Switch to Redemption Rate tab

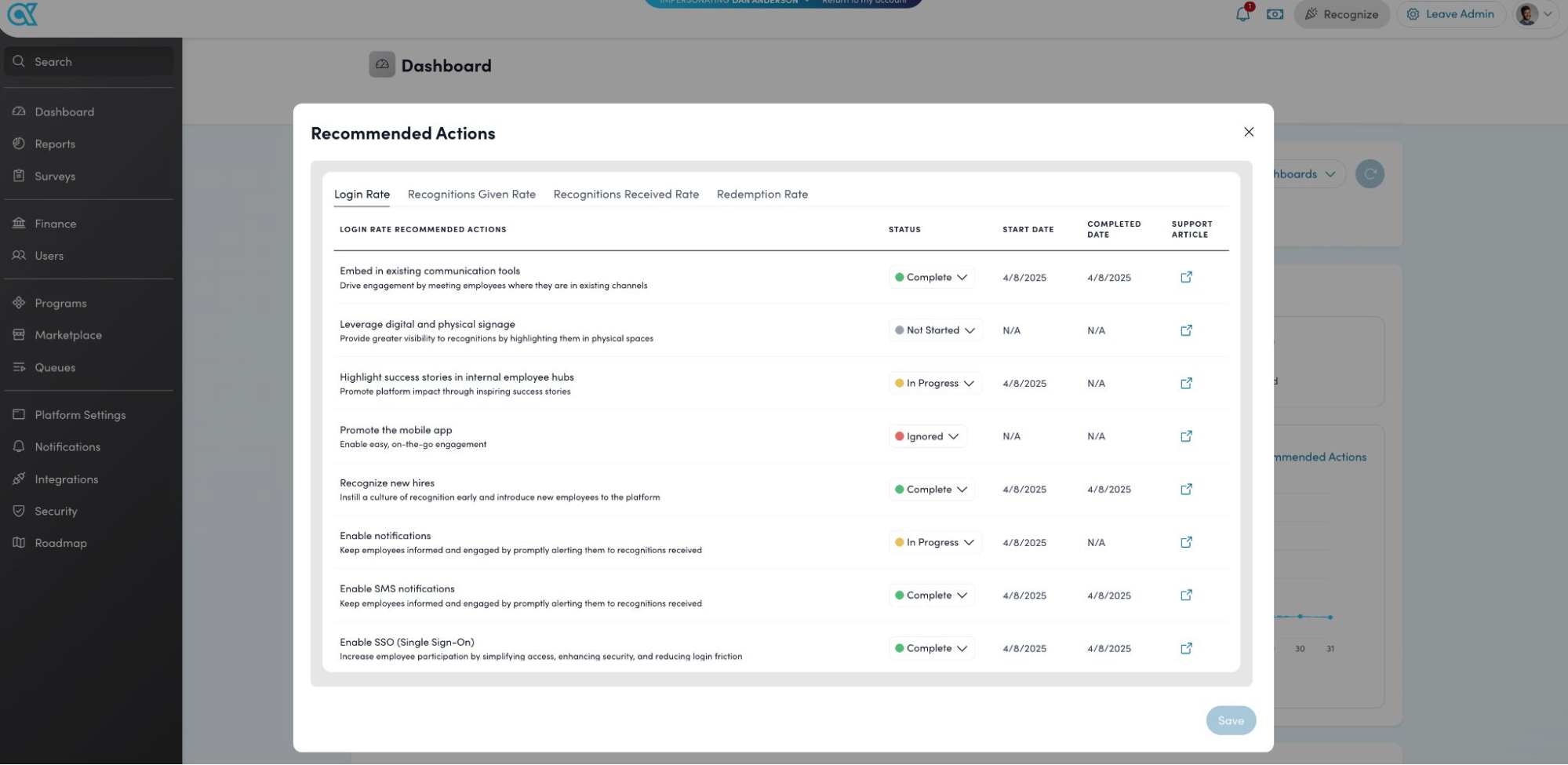(x=762, y=195)
